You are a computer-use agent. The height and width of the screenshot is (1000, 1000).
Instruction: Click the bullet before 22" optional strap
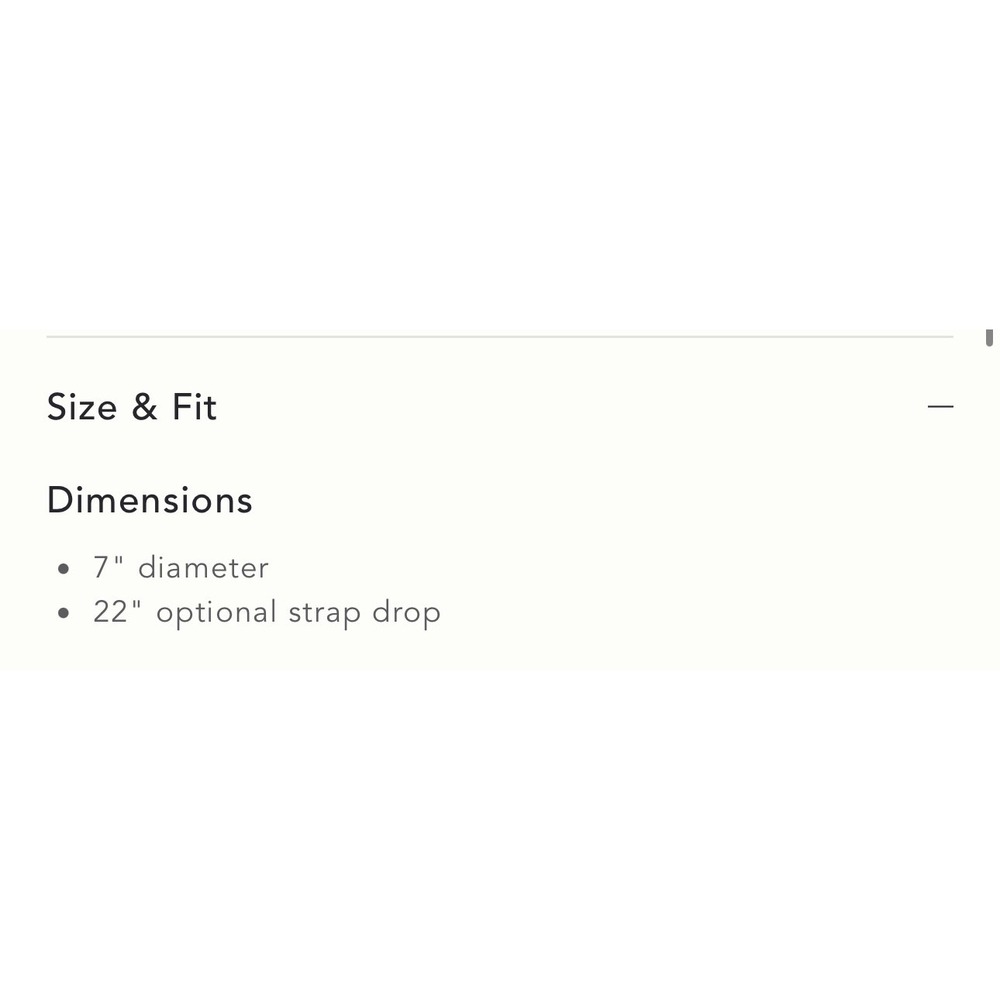[63, 613]
